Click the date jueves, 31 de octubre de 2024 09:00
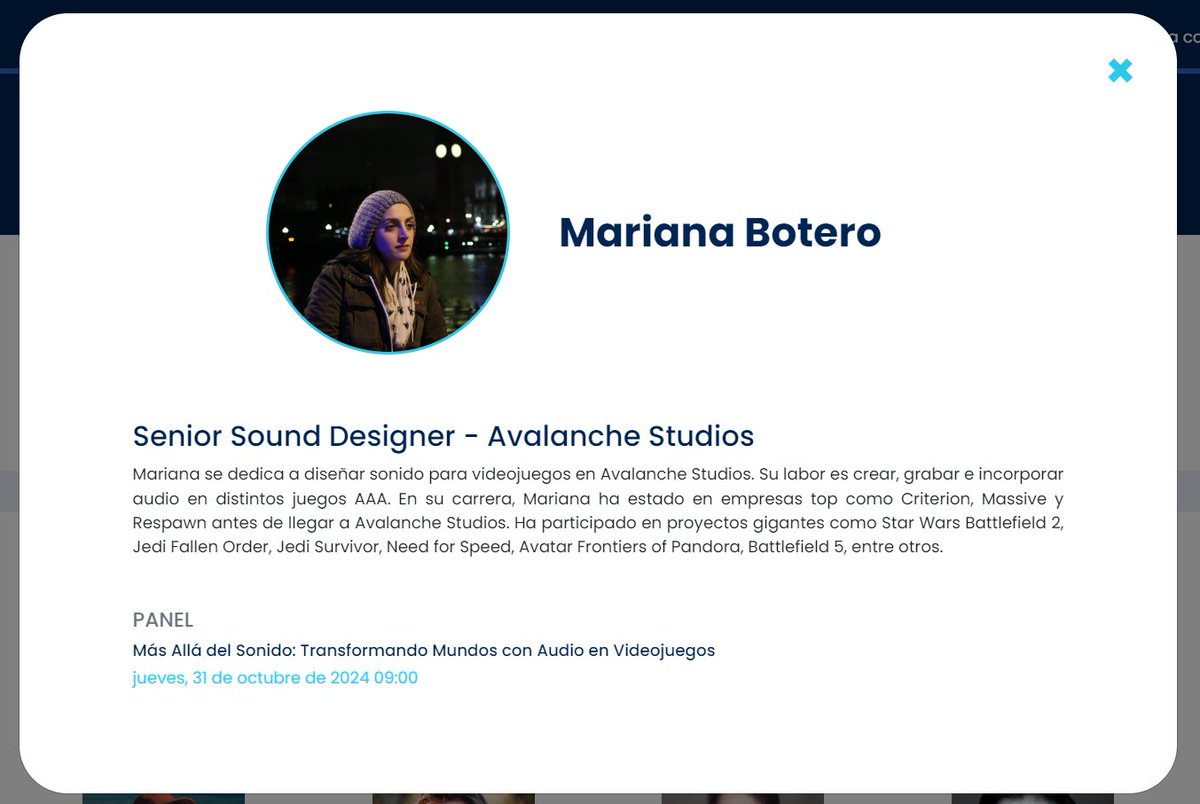The width and height of the screenshot is (1200, 804). tap(275, 678)
